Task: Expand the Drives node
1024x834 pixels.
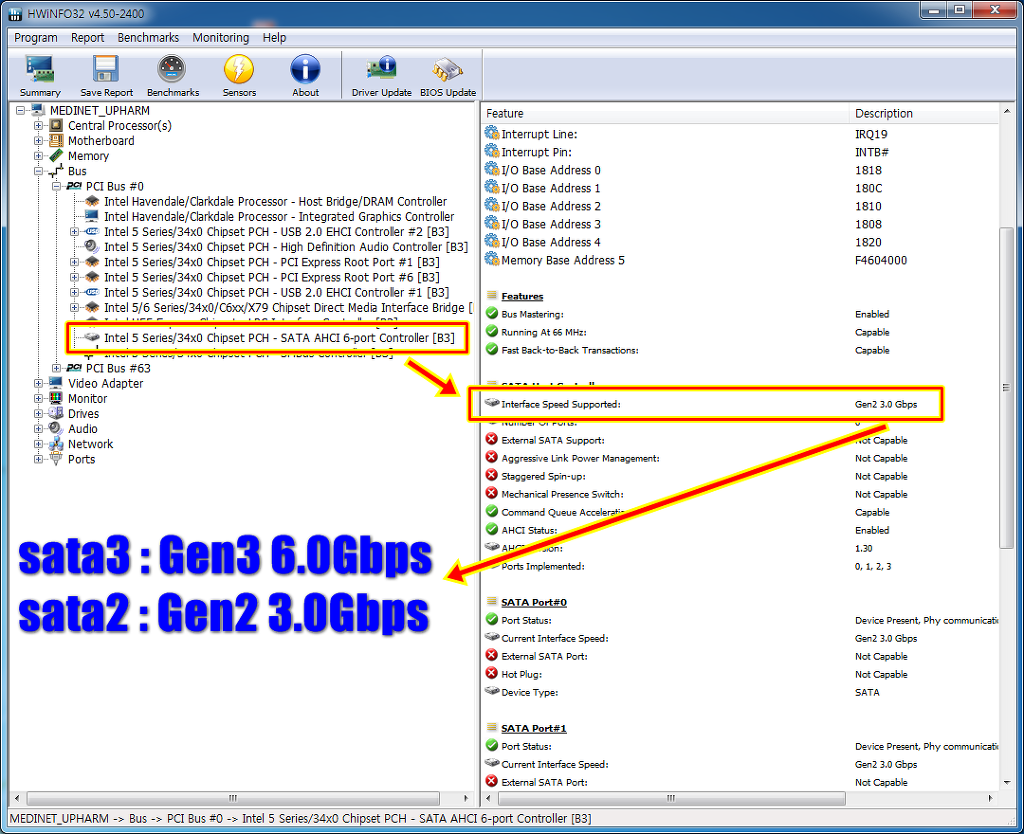Action: pyautogui.click(x=39, y=413)
